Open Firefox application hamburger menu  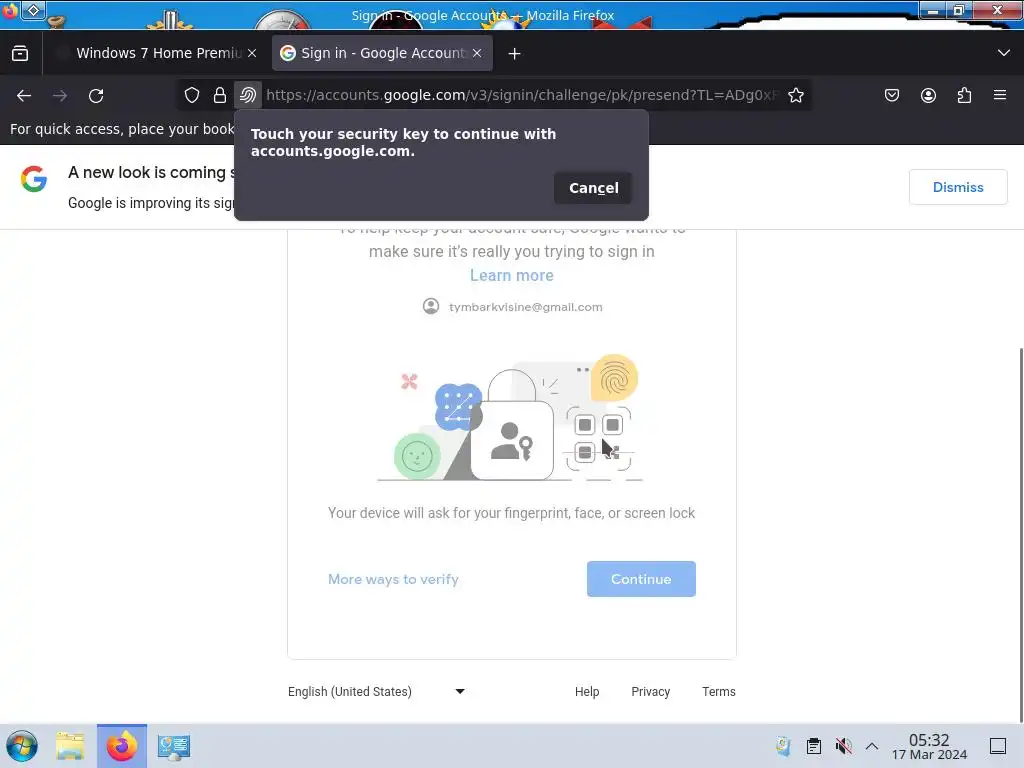click(1000, 95)
